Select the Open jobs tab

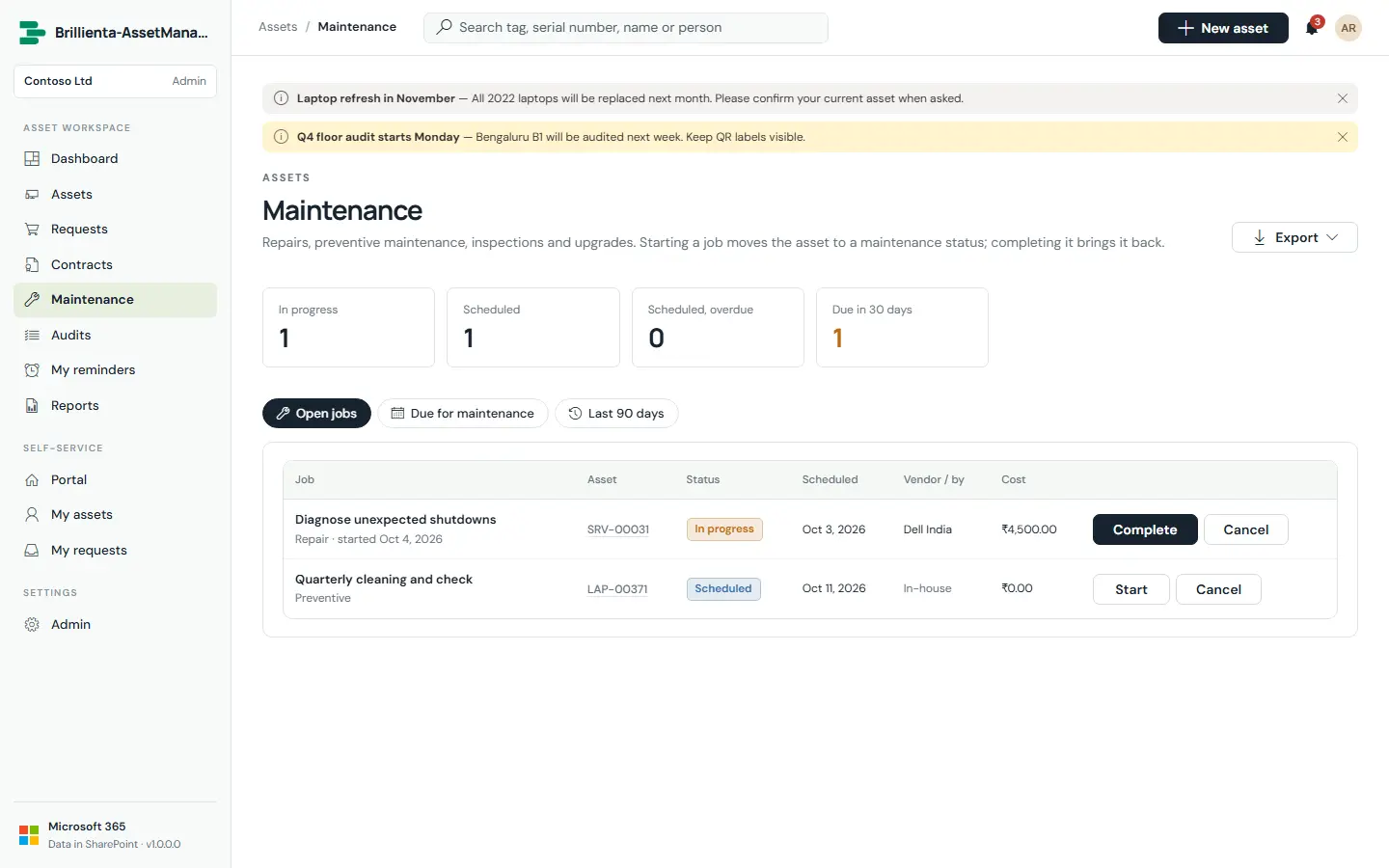pyautogui.click(x=316, y=414)
